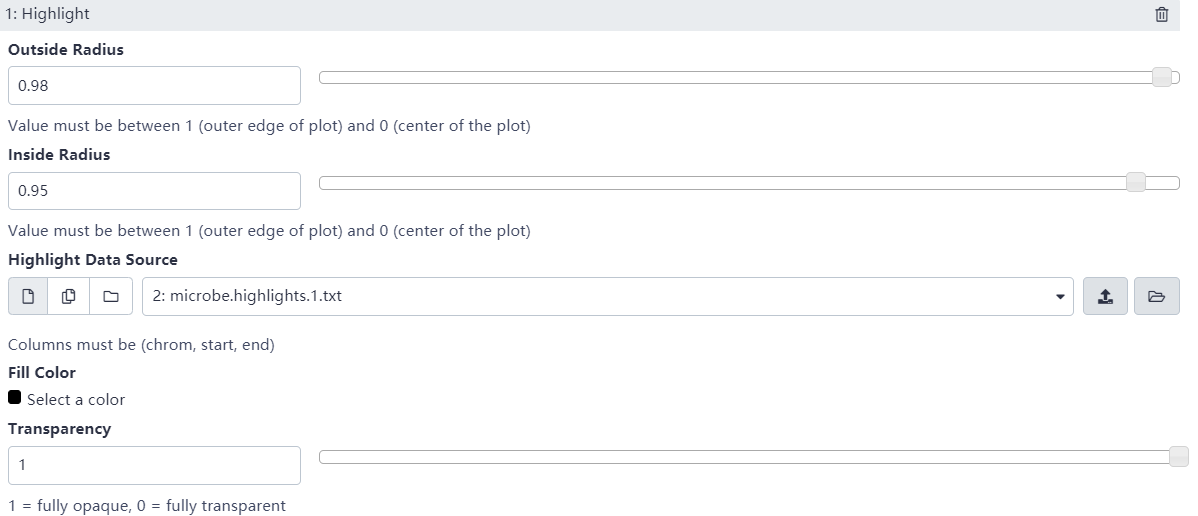Open the microbe.highlights.1.txt data source dropdown
Screen dimensions: 1198x516
600,296
